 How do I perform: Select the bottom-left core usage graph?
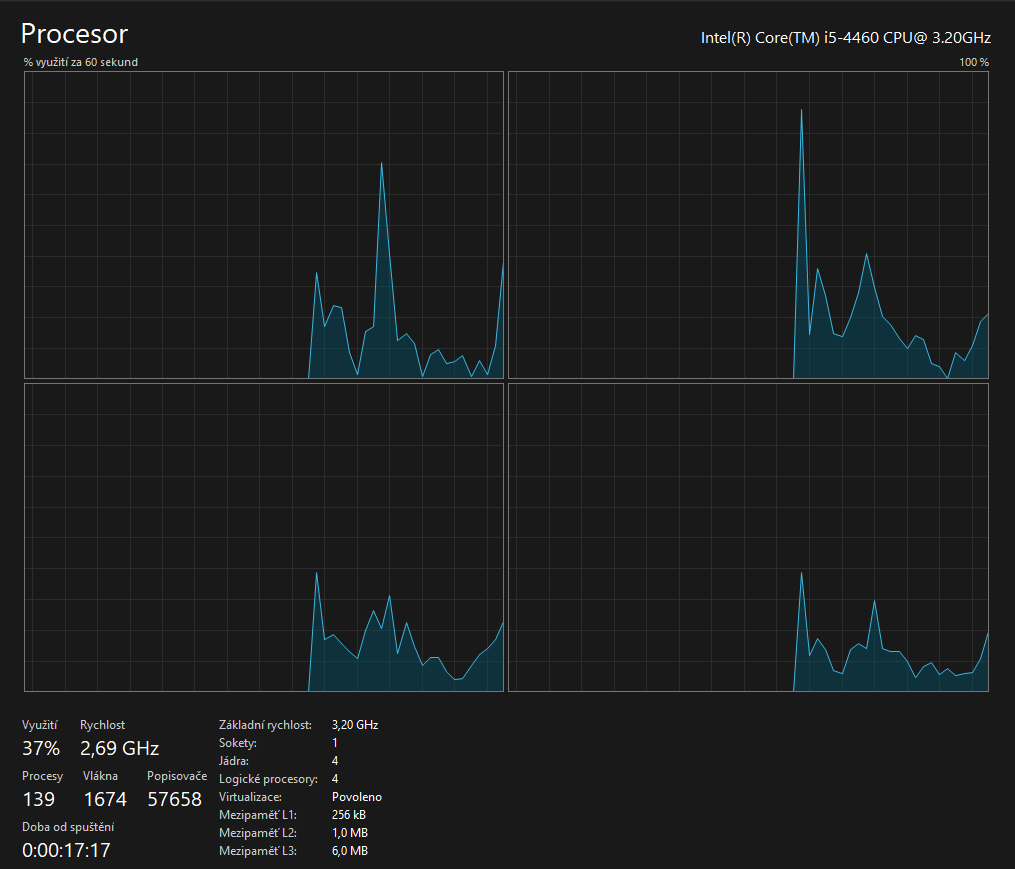point(263,537)
